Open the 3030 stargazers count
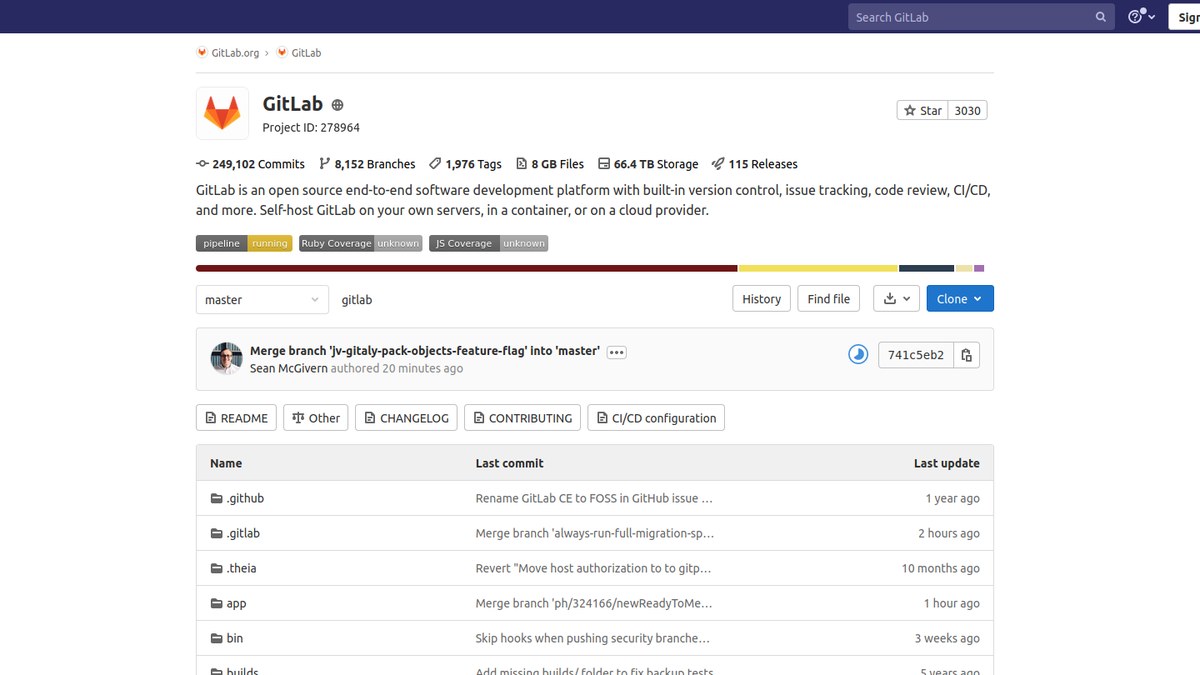The image size is (1200, 675). tap(967, 111)
